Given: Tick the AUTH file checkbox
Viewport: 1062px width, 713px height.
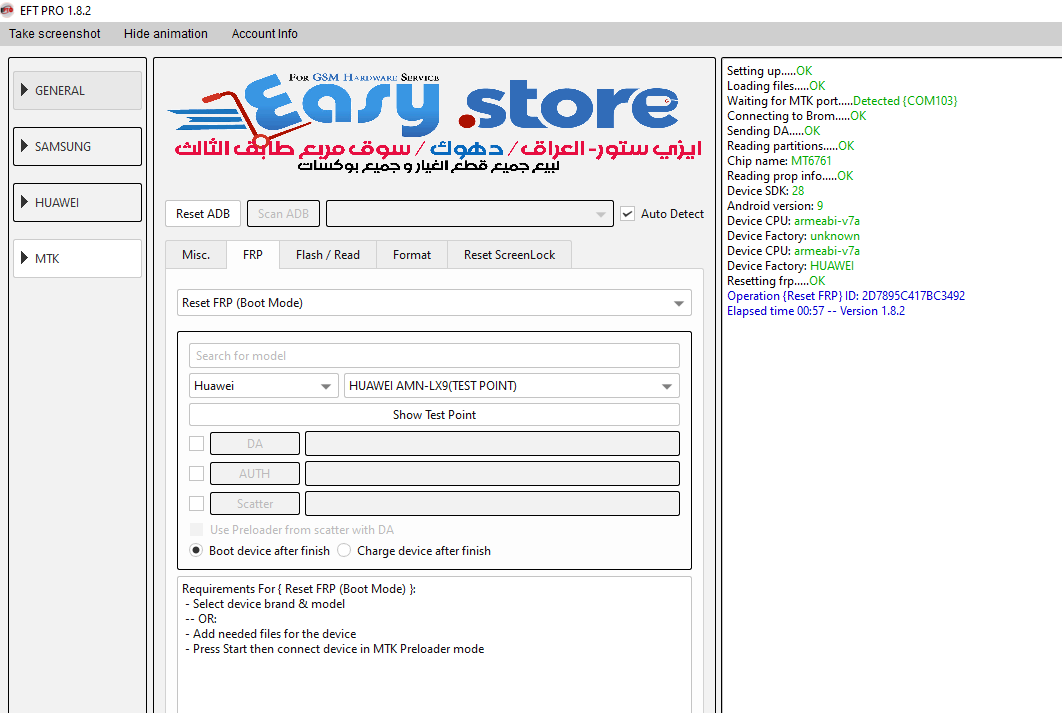Looking at the screenshot, I should pyautogui.click(x=196, y=473).
